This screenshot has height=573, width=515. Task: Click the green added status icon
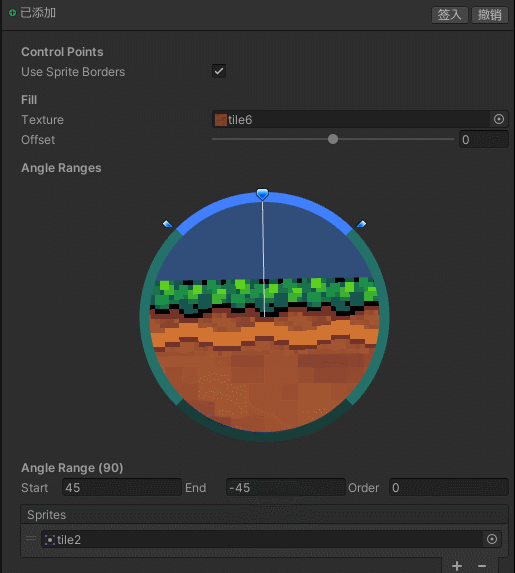[12, 13]
